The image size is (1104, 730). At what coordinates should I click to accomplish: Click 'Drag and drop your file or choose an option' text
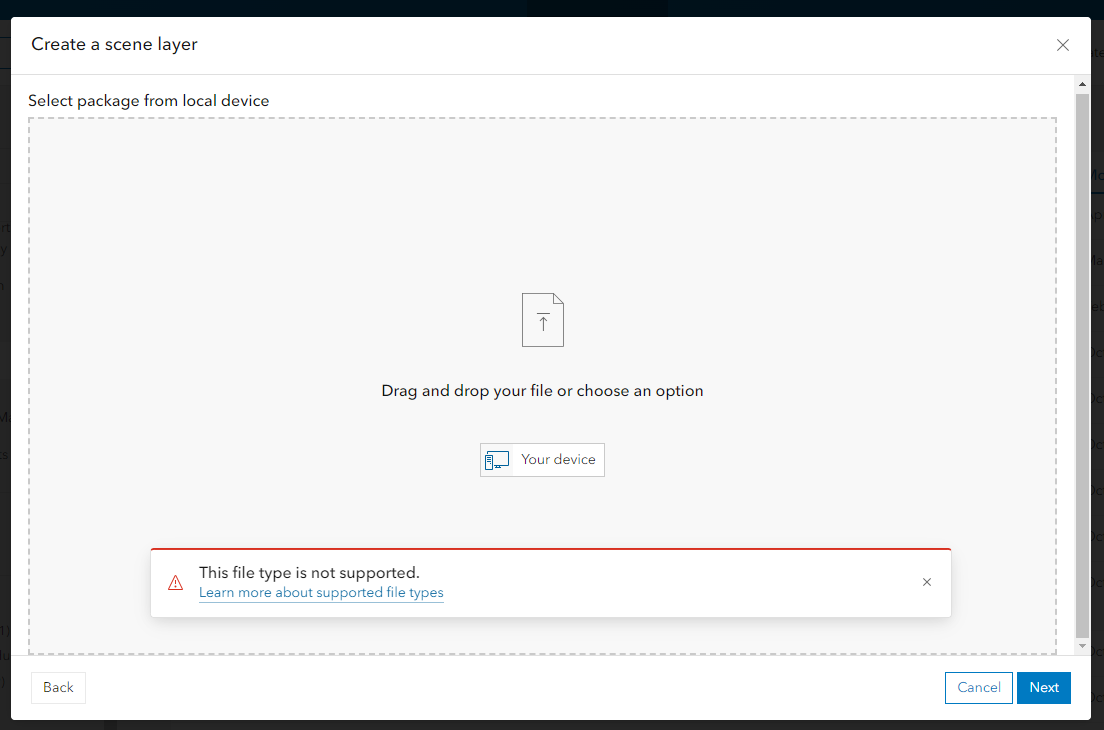point(542,391)
